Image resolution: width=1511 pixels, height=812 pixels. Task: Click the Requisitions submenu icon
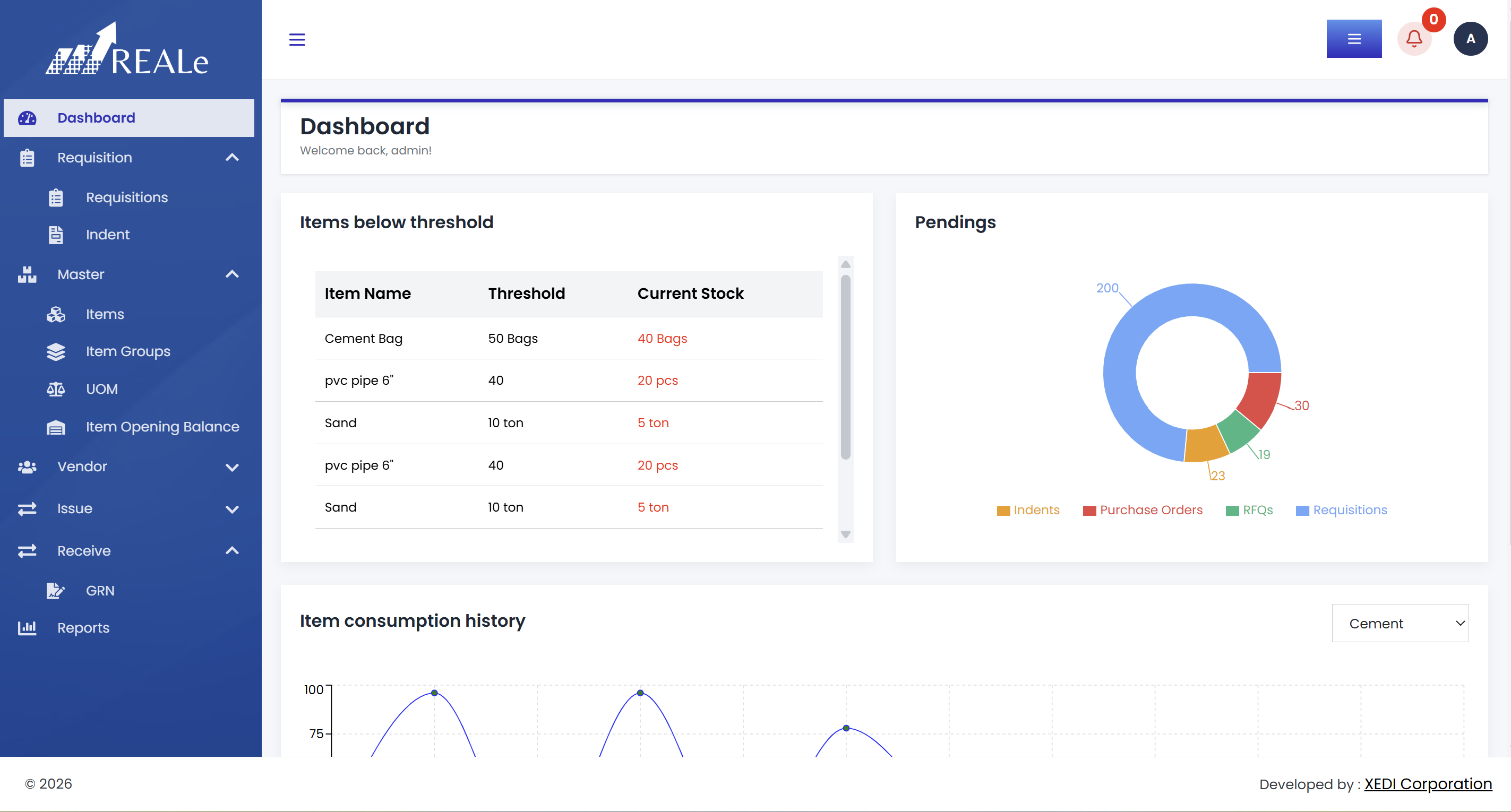tap(56, 197)
